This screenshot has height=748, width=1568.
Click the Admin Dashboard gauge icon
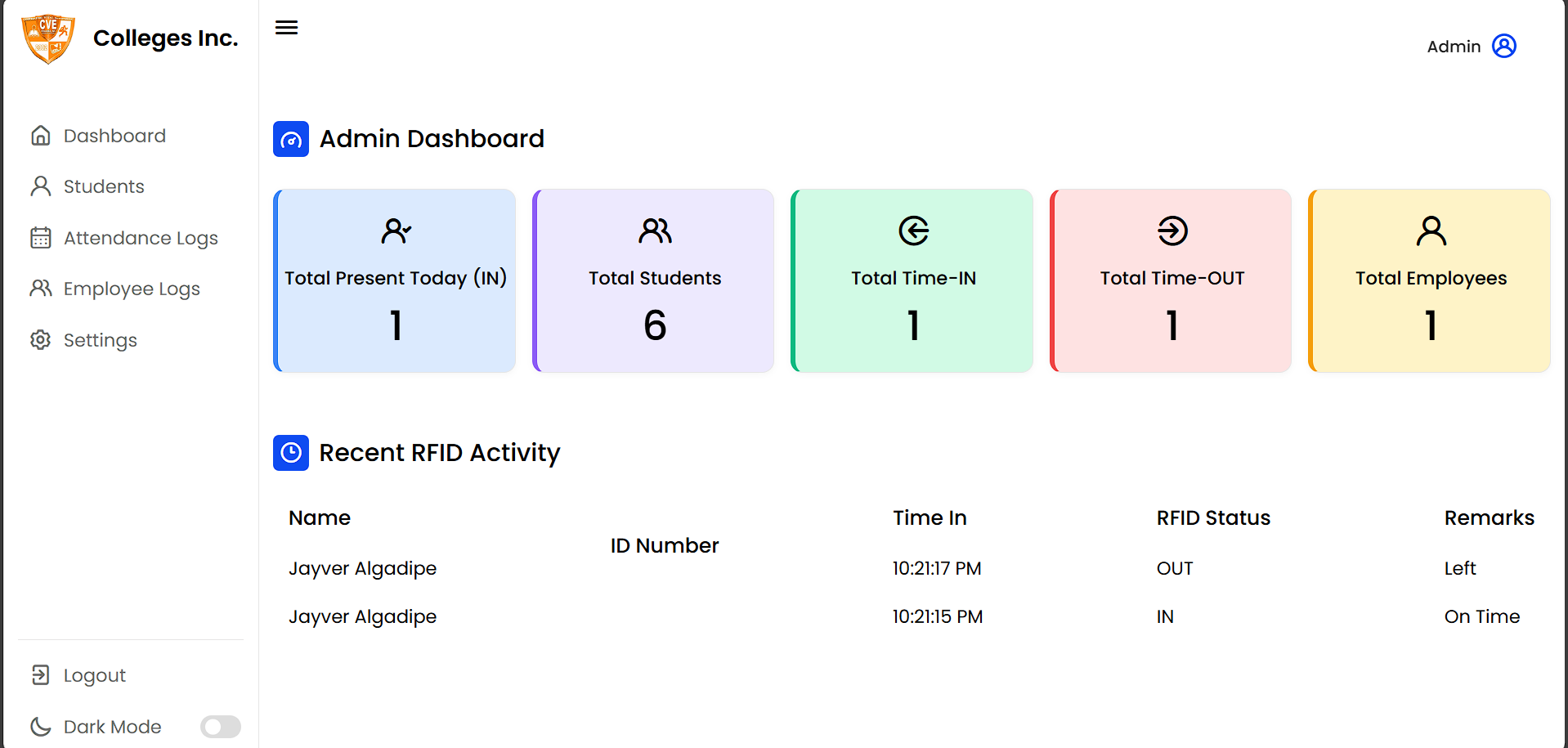click(x=290, y=139)
